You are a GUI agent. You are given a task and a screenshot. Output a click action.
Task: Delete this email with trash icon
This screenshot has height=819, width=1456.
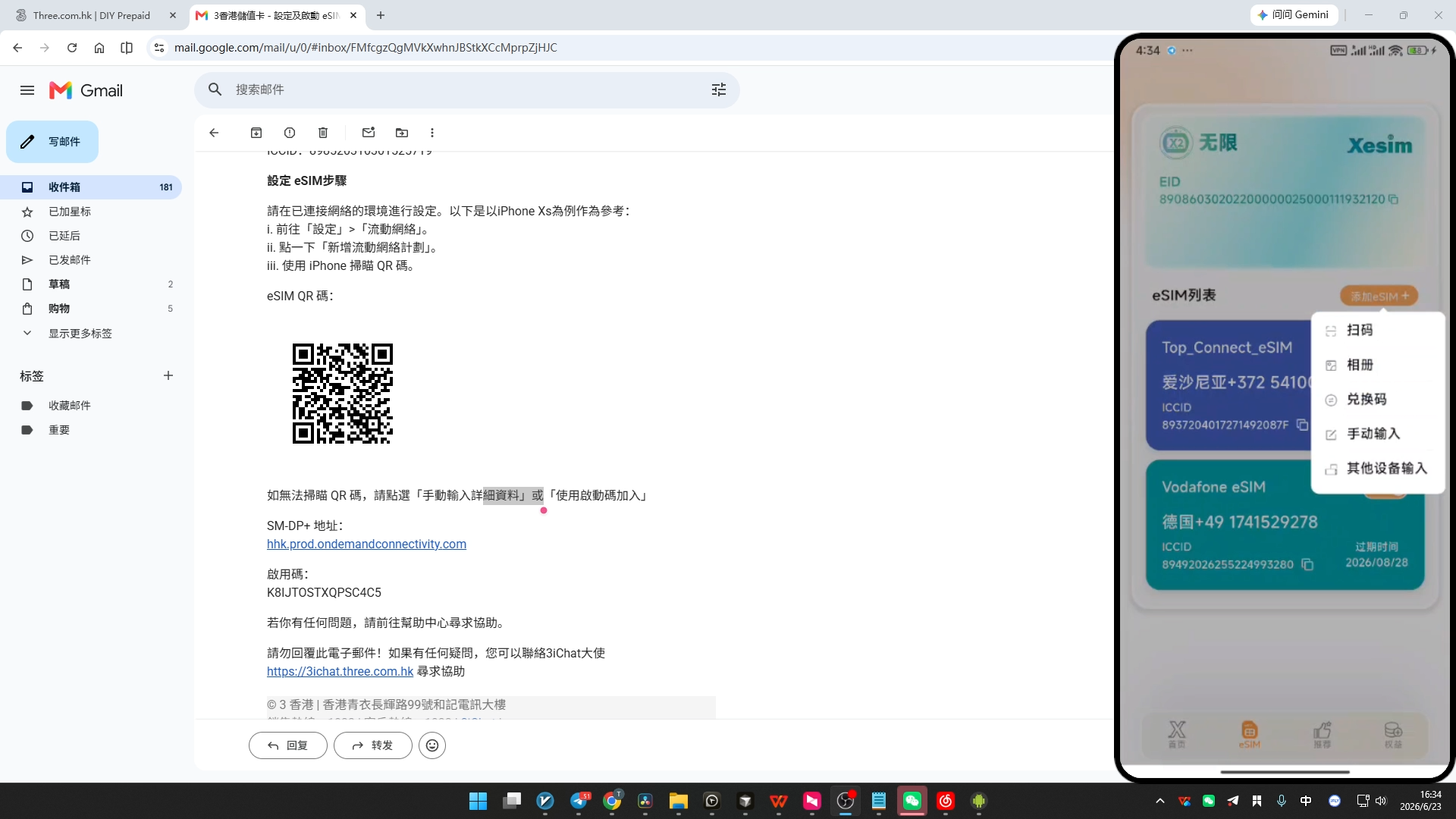[323, 133]
